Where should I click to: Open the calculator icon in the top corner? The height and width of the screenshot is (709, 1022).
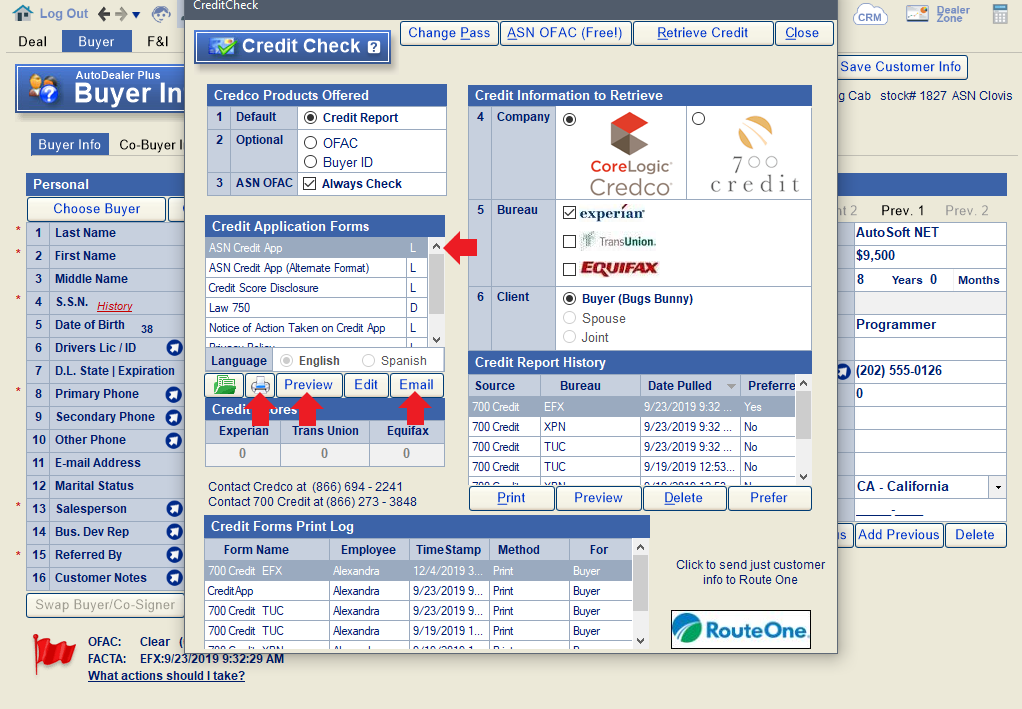pyautogui.click(x=1000, y=14)
